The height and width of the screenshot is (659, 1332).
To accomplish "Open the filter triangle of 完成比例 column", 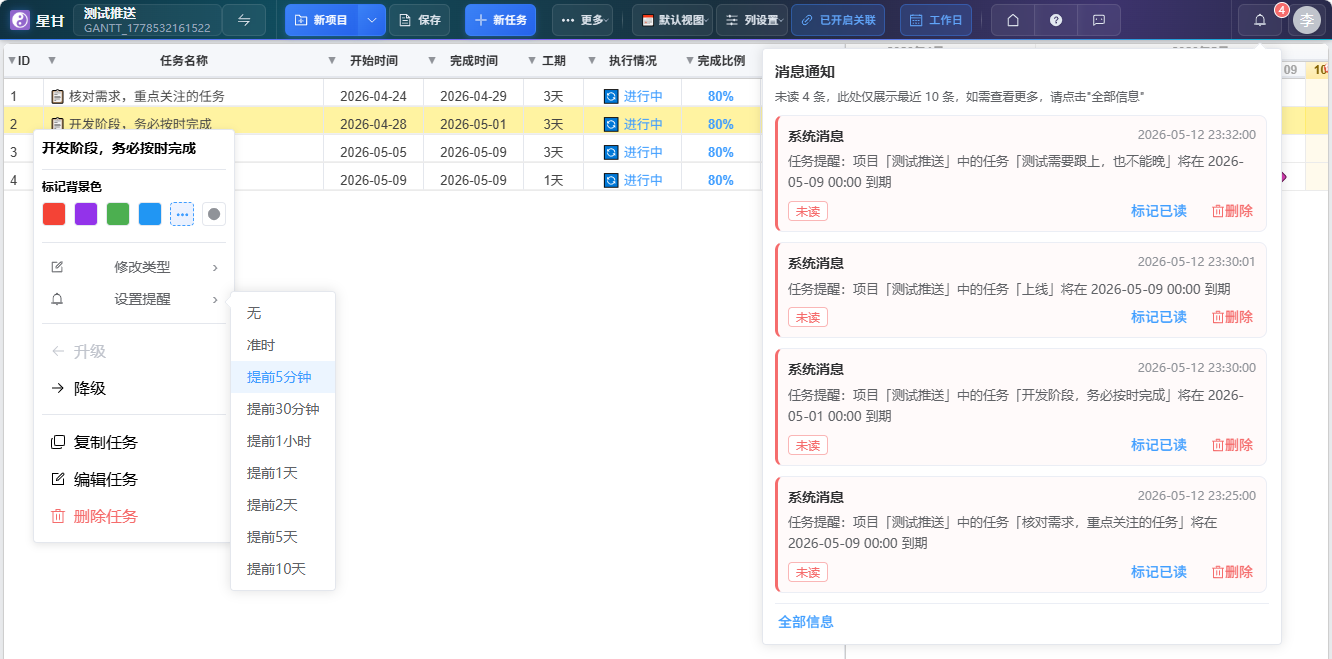I will 690,61.
